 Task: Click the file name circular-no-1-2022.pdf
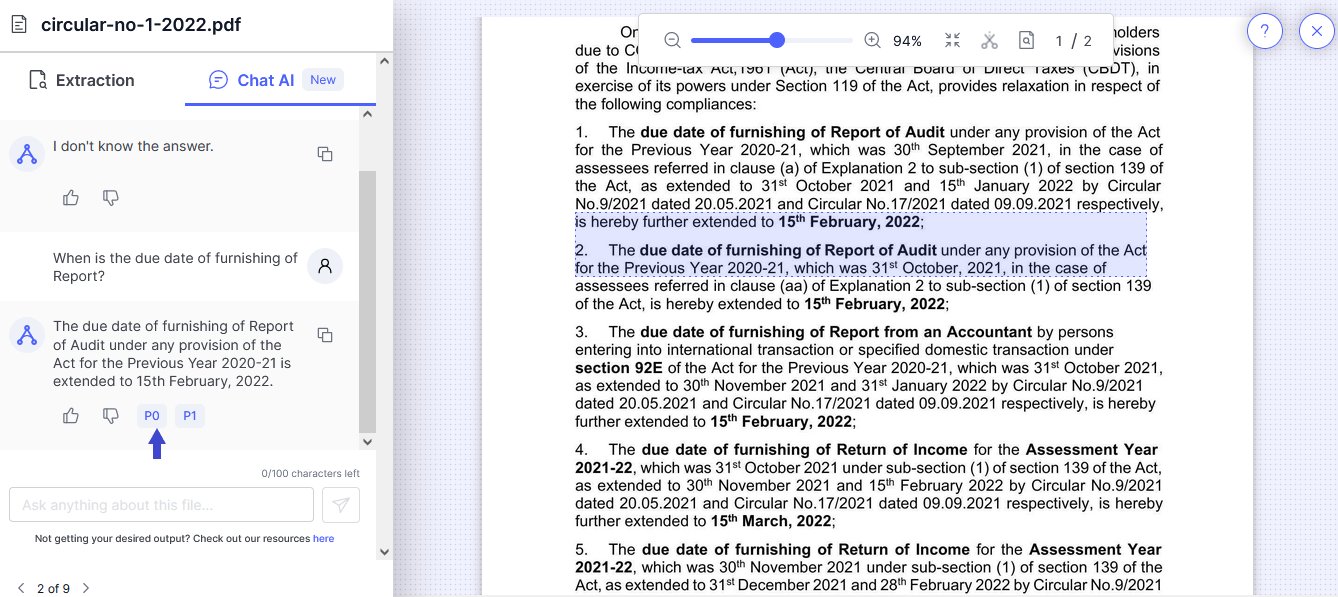pos(141,25)
